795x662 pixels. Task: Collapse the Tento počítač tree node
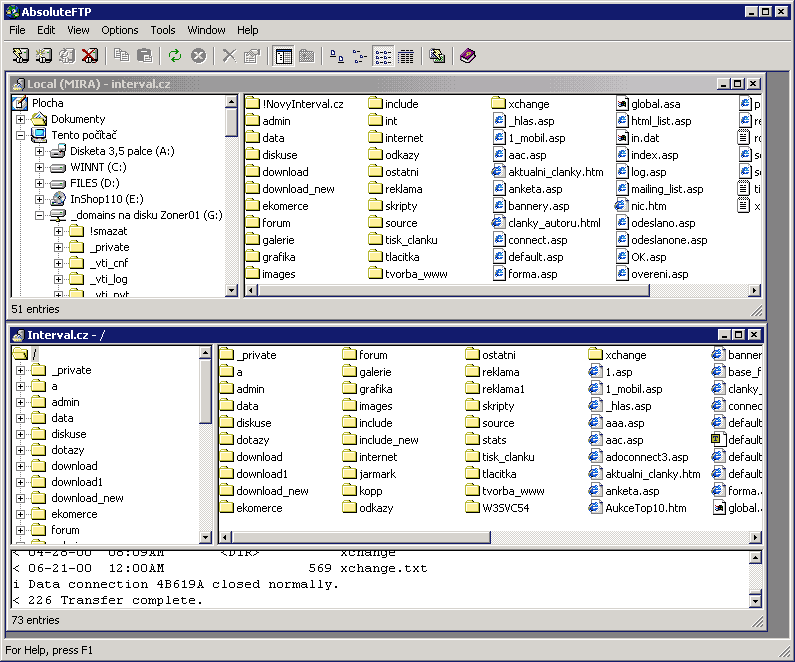(x=20, y=135)
